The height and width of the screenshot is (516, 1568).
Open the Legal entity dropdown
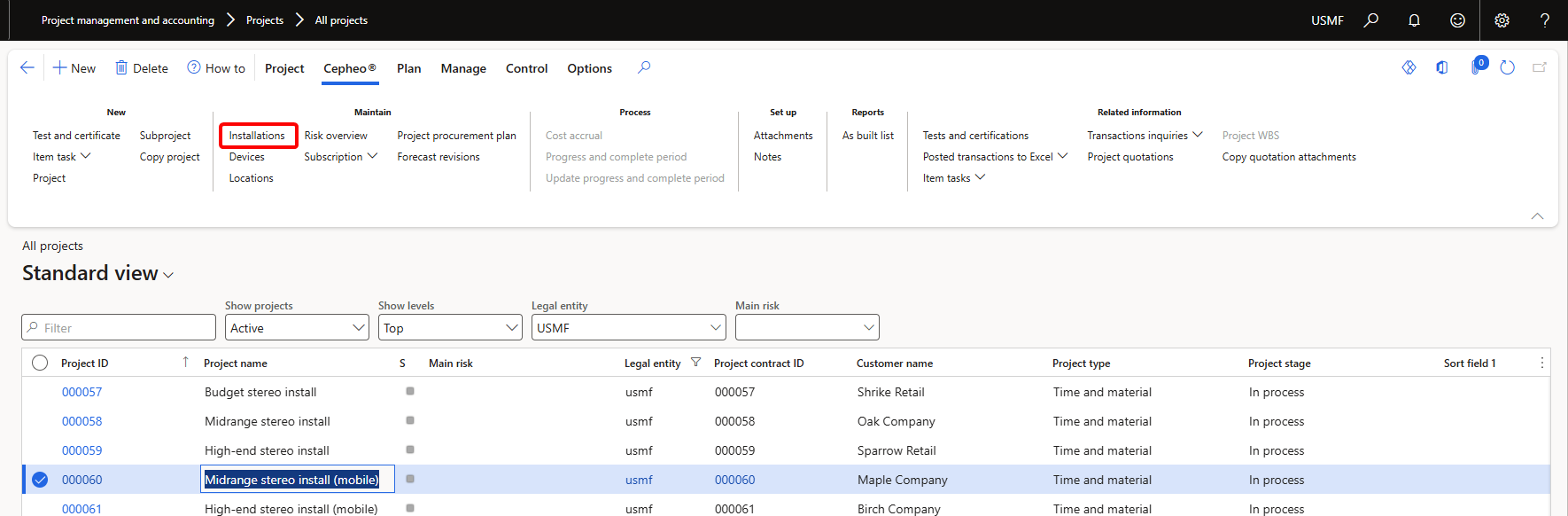click(628, 328)
